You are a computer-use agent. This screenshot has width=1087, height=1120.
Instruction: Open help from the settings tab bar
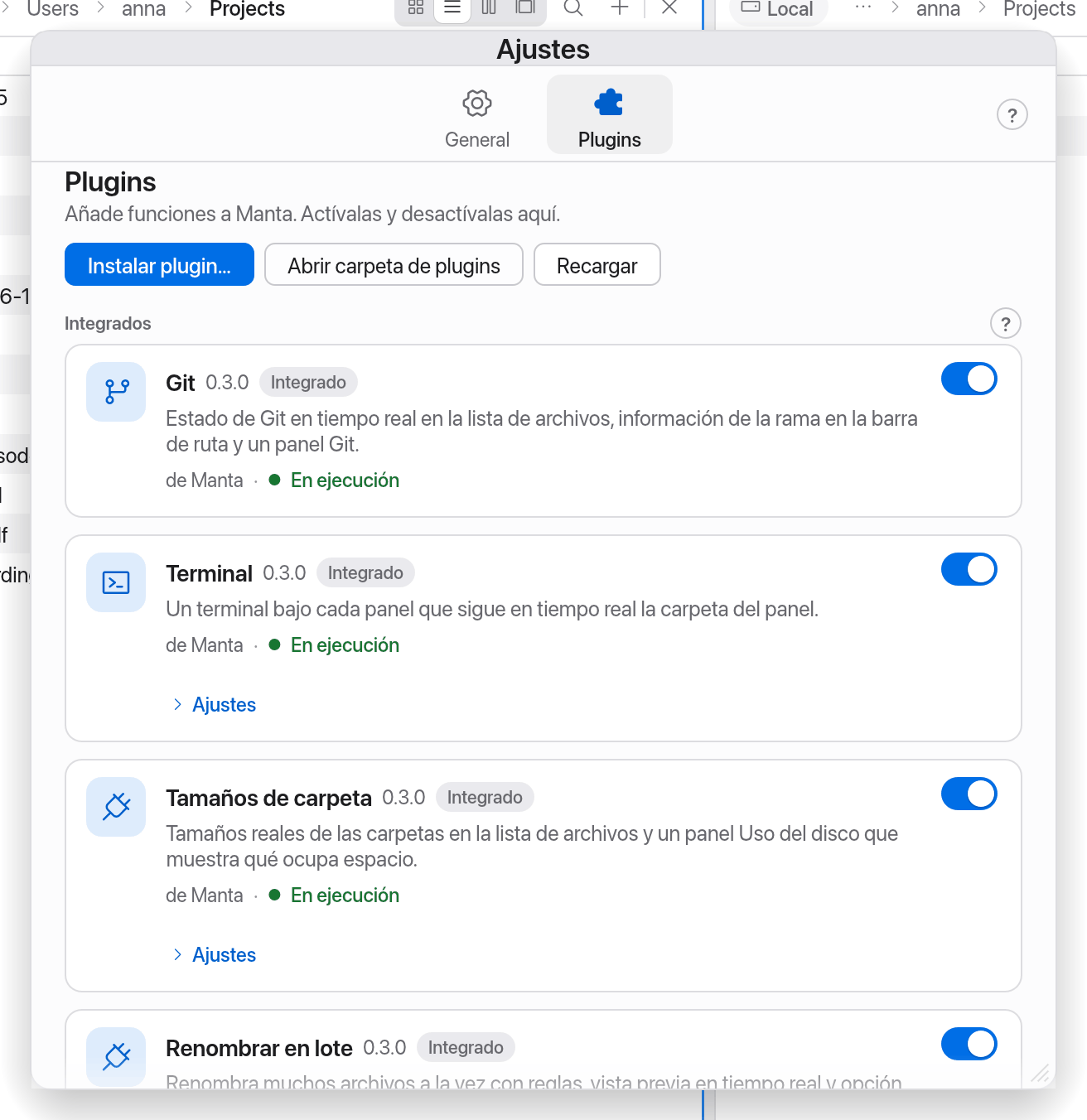click(x=1012, y=115)
